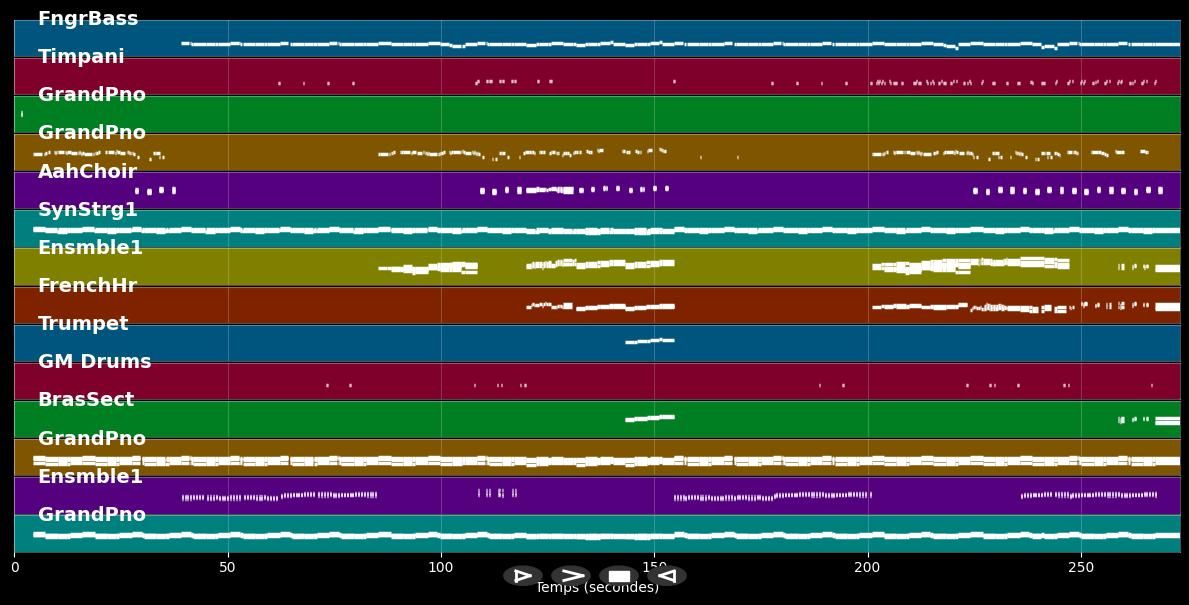Select the FngrBass track label
The height and width of the screenshot is (605, 1189).
click(x=88, y=19)
